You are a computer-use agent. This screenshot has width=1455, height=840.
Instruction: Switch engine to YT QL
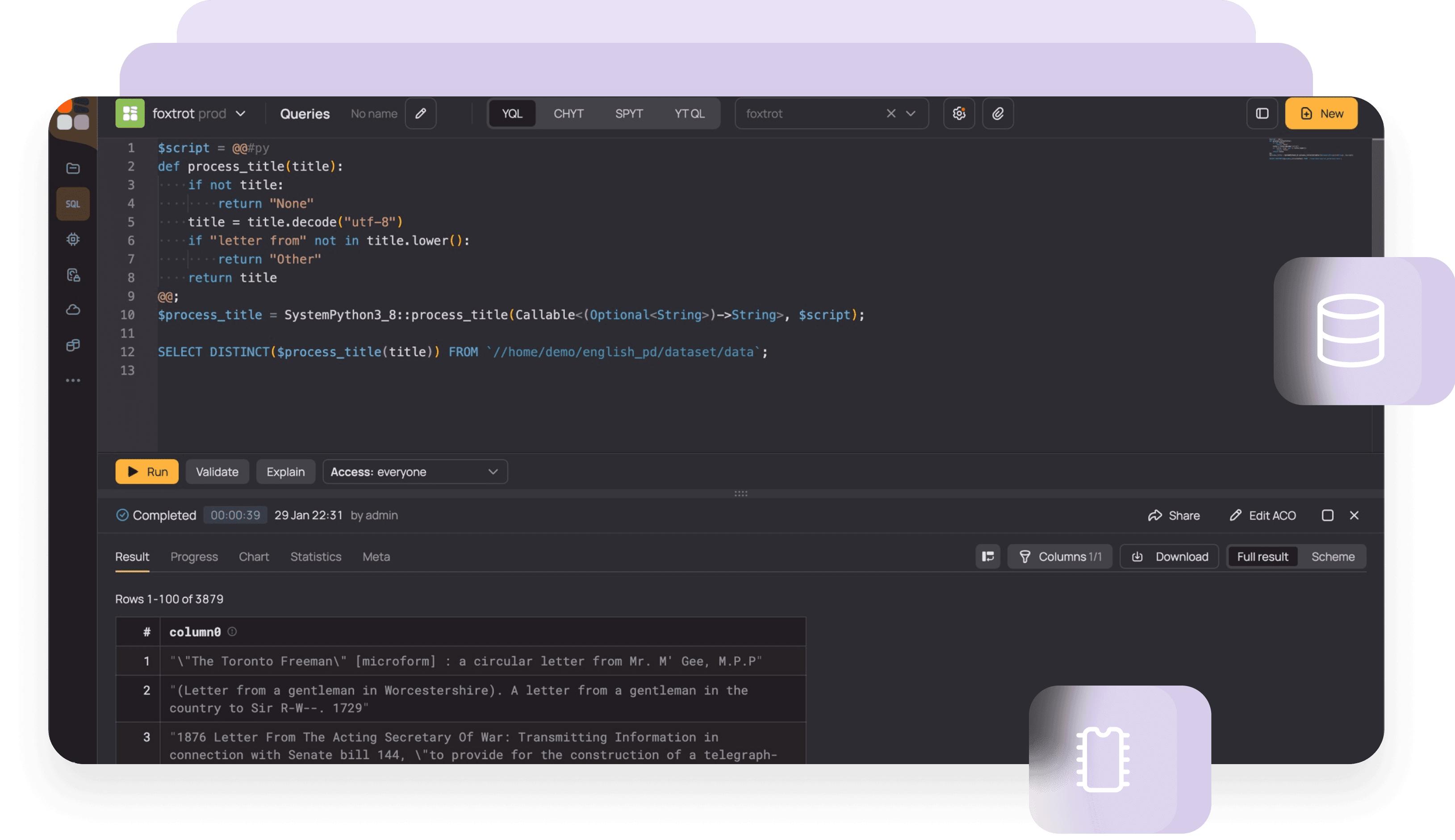689,113
